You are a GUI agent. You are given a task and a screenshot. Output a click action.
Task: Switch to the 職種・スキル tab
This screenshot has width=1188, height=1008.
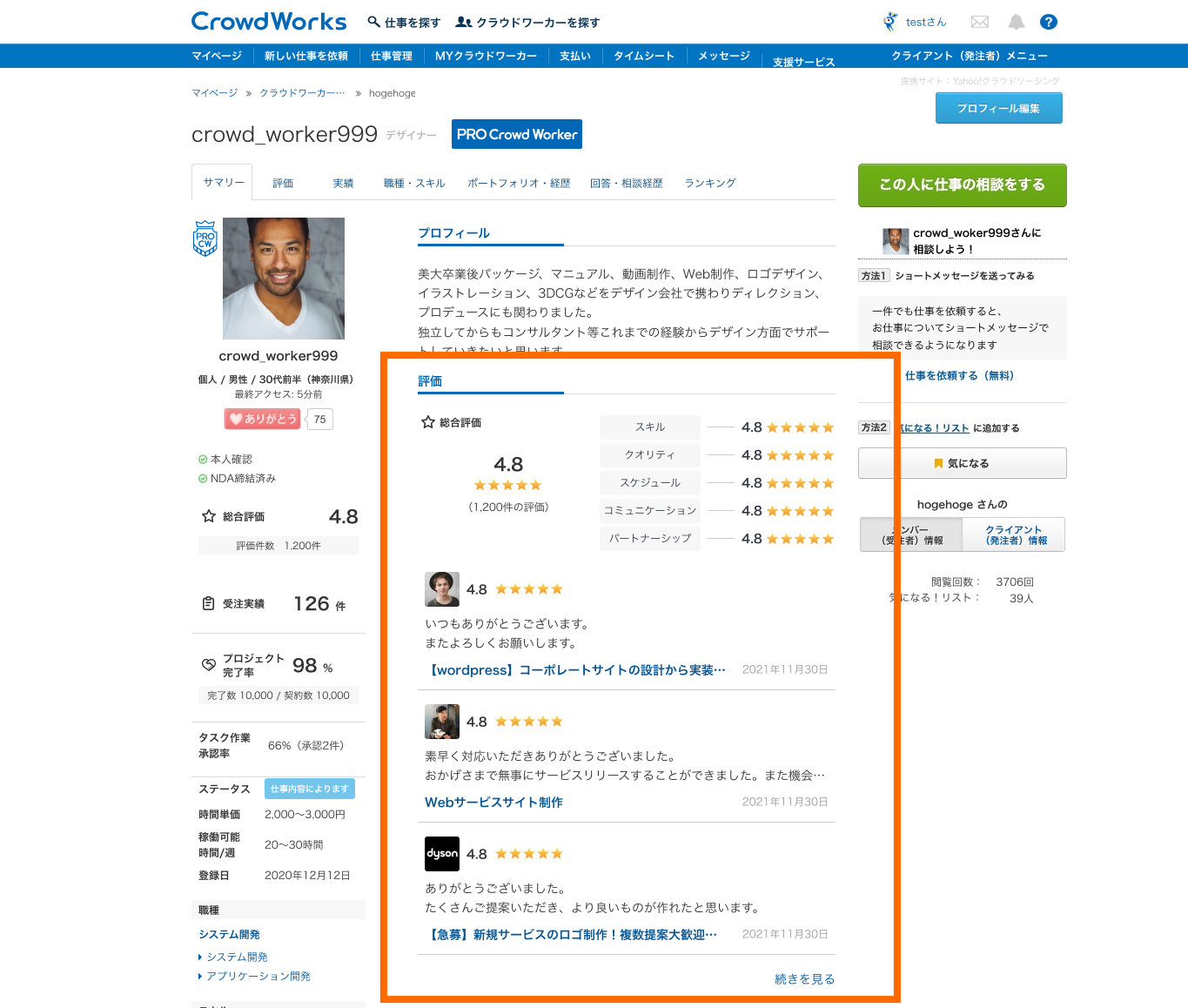point(414,184)
